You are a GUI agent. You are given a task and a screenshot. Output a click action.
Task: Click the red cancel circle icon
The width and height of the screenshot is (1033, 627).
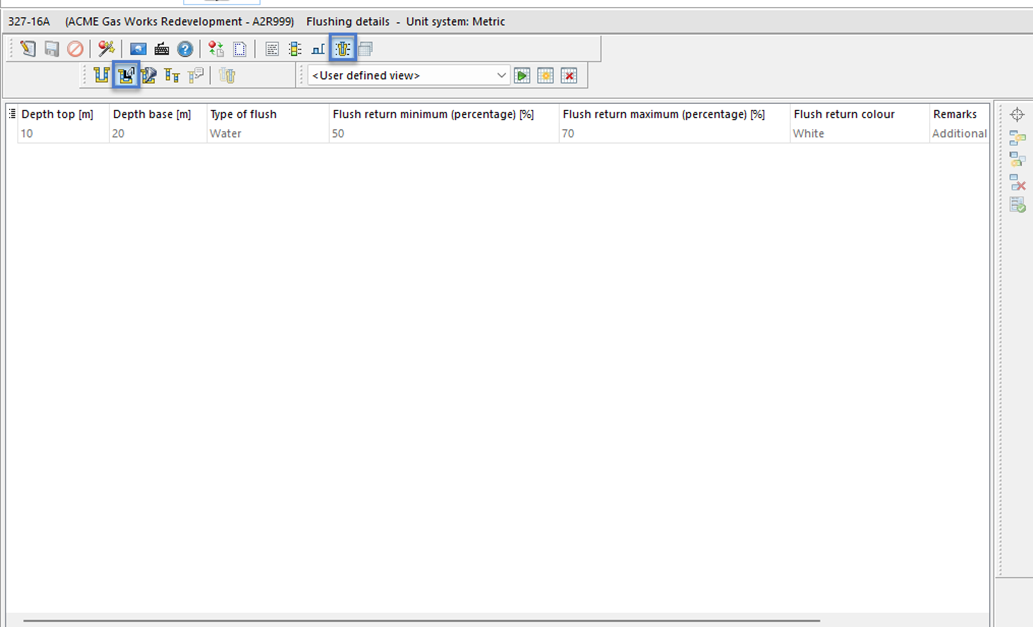[75, 49]
